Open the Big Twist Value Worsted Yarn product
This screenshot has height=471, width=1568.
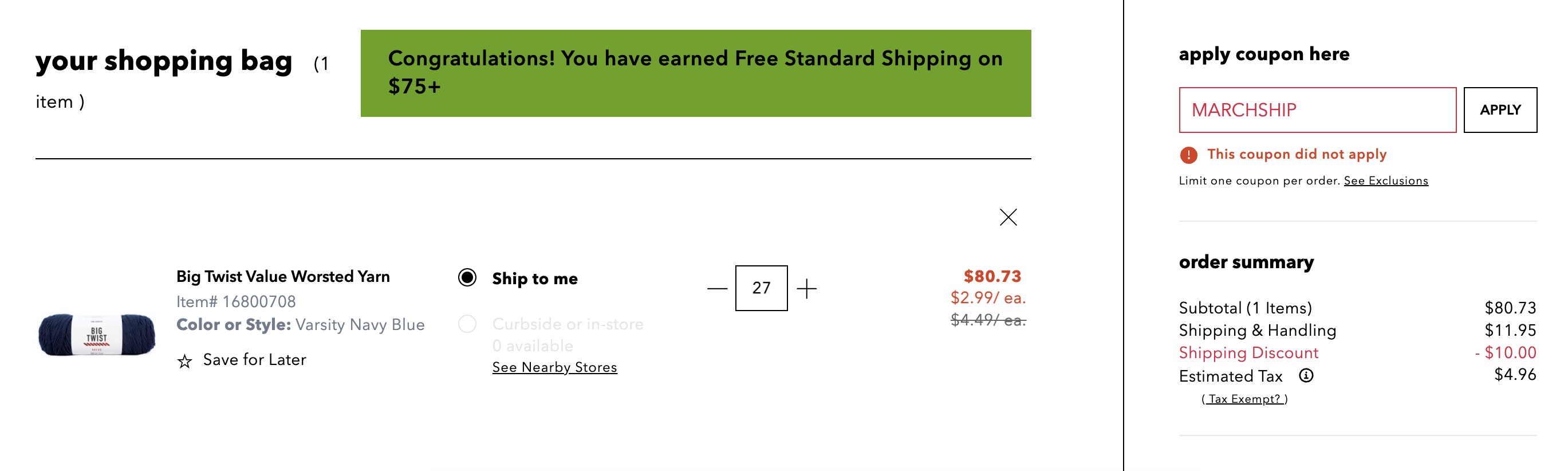[x=283, y=276]
